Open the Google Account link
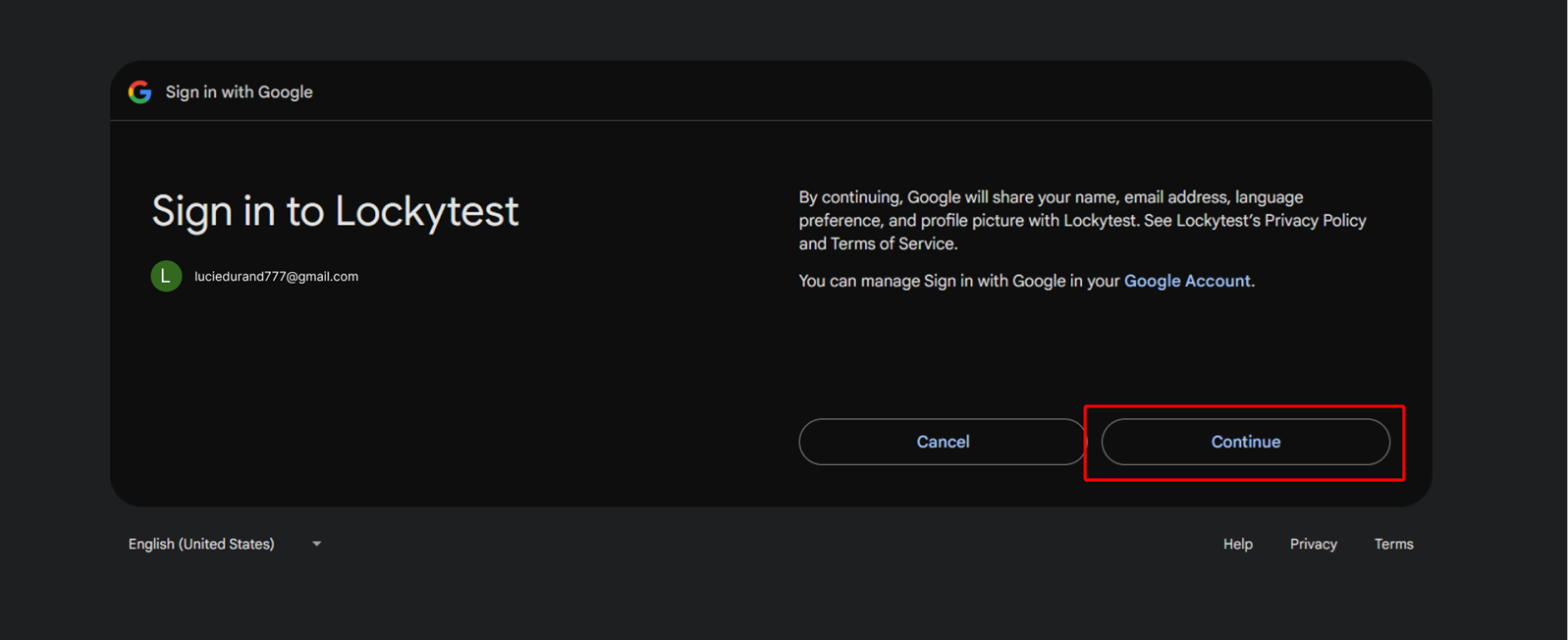The height and width of the screenshot is (640, 1568). click(1187, 281)
